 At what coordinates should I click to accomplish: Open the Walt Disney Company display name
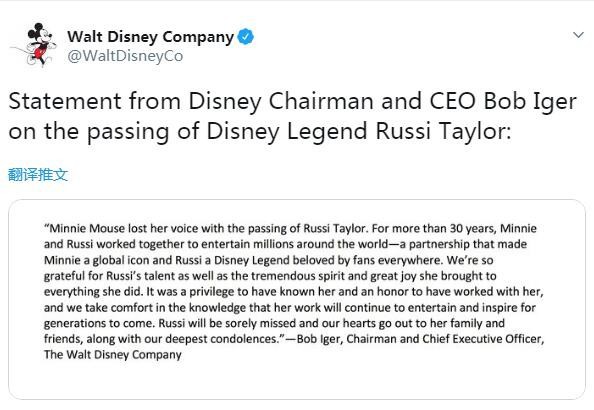coord(150,37)
